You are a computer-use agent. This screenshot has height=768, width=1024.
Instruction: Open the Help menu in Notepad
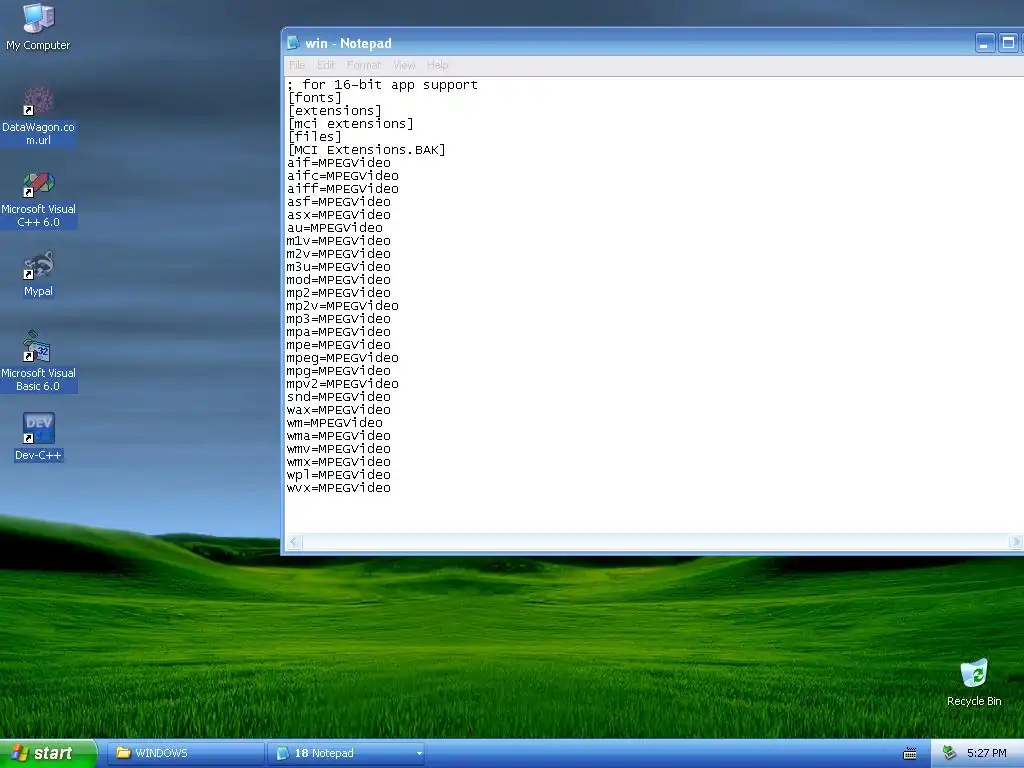[x=438, y=65]
